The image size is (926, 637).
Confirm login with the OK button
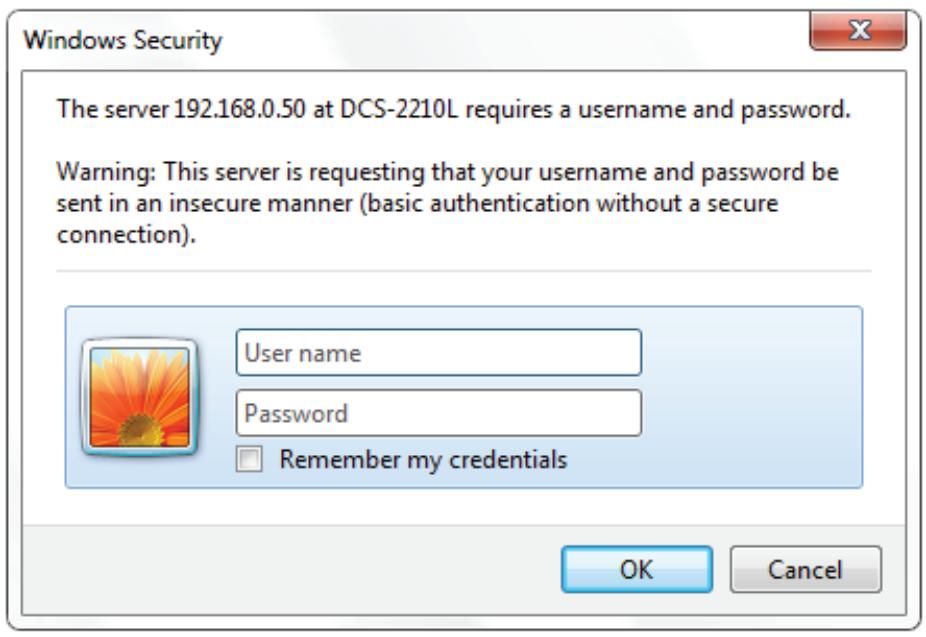pos(636,570)
